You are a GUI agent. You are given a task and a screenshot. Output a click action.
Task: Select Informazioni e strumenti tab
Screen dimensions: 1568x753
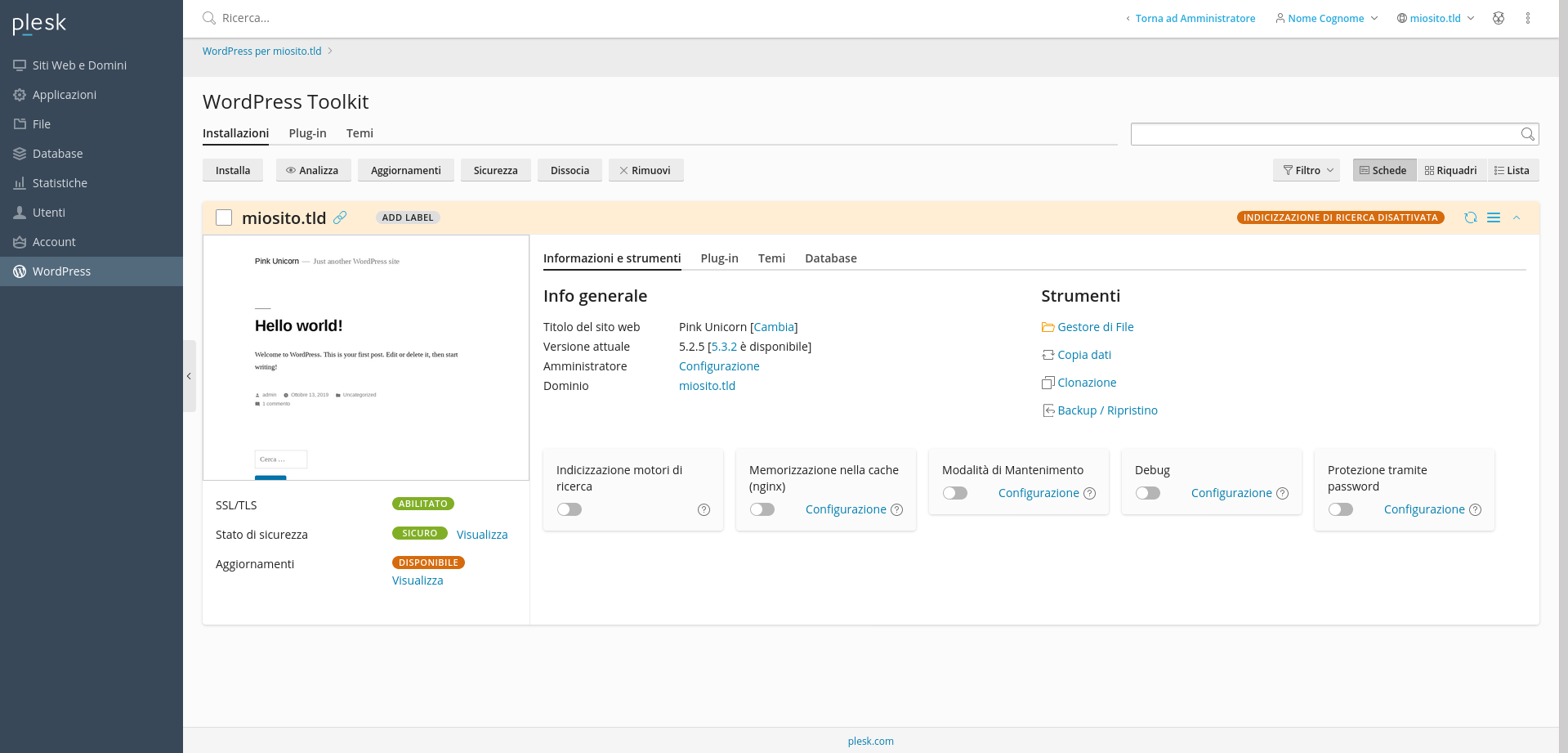click(x=612, y=258)
